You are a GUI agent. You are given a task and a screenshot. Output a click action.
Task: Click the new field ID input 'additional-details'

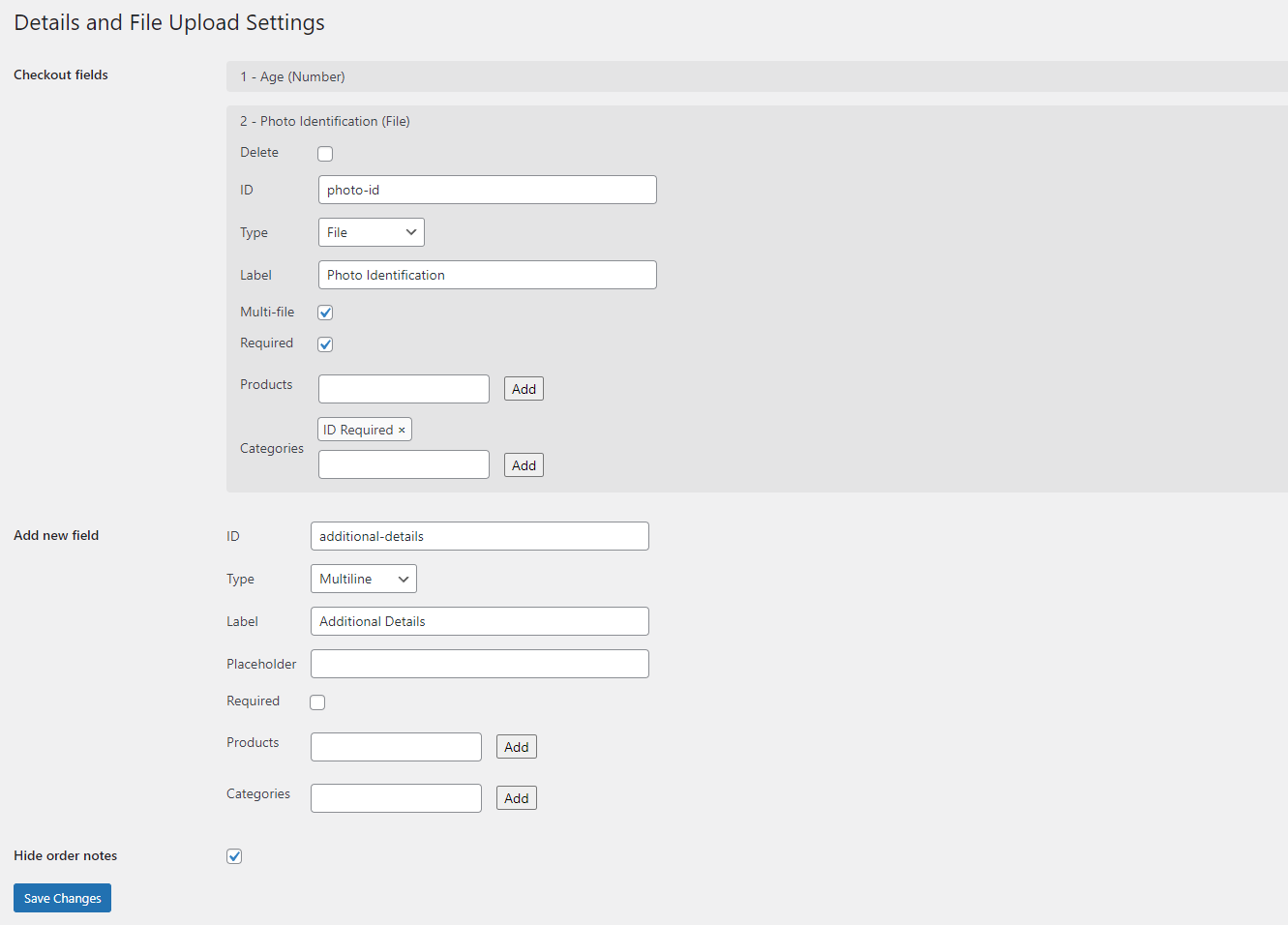(479, 536)
